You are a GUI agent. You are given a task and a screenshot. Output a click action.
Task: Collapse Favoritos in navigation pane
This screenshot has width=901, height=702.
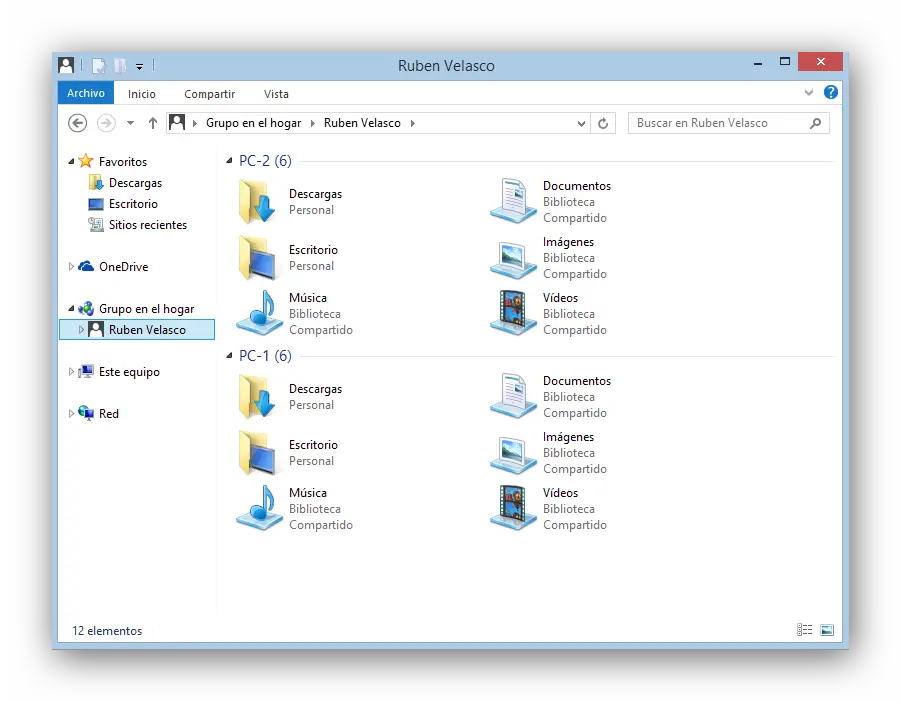71,162
